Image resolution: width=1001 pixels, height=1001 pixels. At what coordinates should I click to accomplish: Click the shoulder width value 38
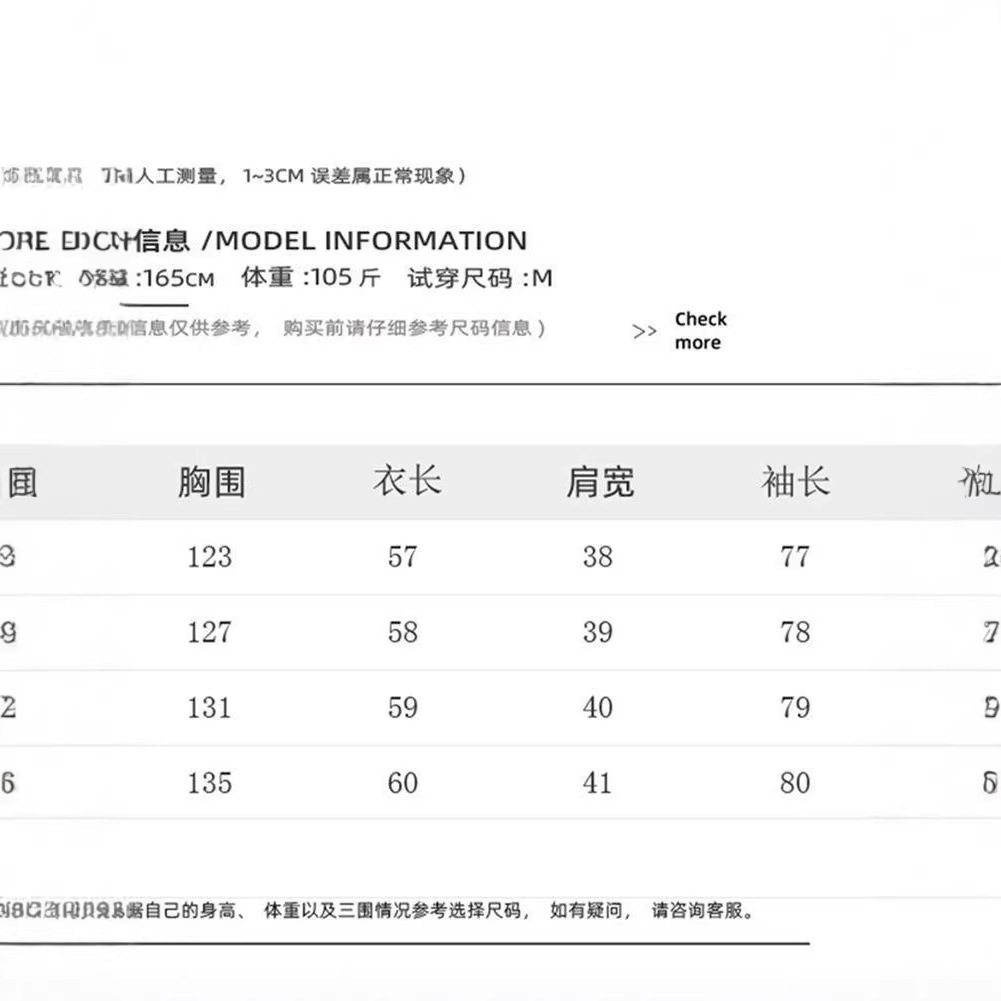(598, 557)
